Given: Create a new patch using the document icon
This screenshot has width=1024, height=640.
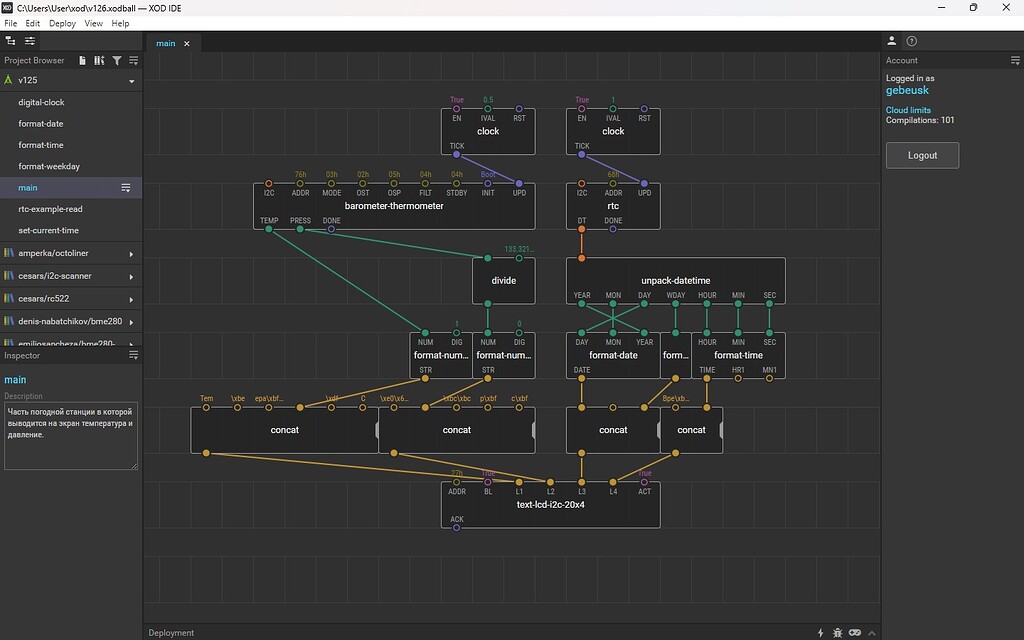Looking at the screenshot, I should click(x=82, y=60).
